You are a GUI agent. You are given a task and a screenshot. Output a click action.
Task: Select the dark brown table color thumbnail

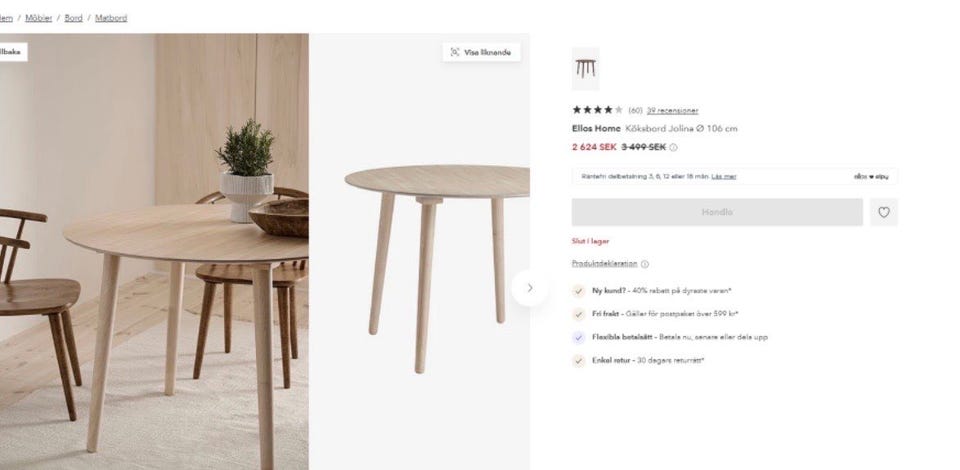point(585,69)
